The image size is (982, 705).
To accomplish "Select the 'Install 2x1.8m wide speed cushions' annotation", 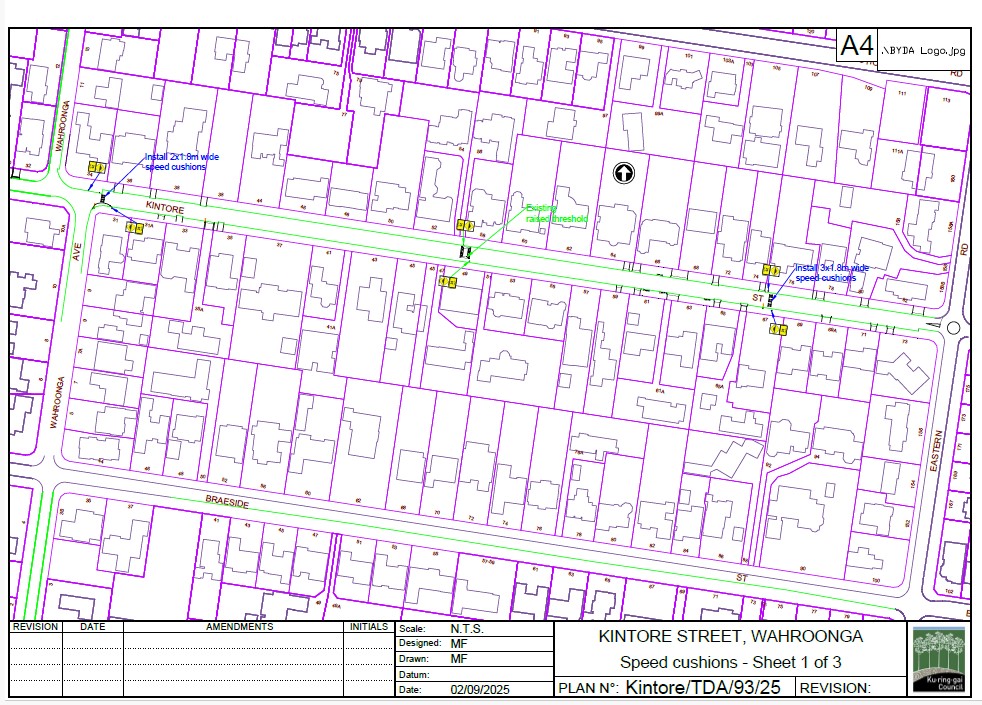I will click(181, 162).
